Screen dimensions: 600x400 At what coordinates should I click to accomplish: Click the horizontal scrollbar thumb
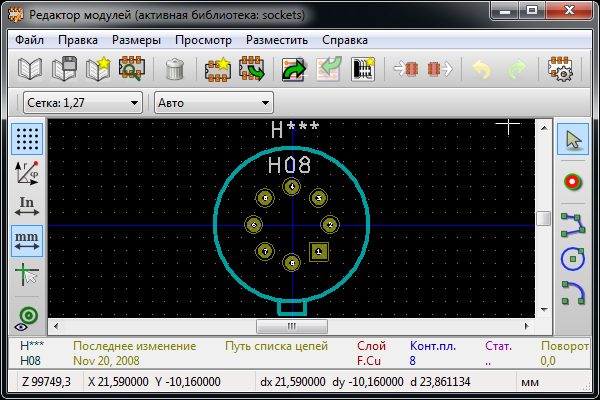(292, 327)
